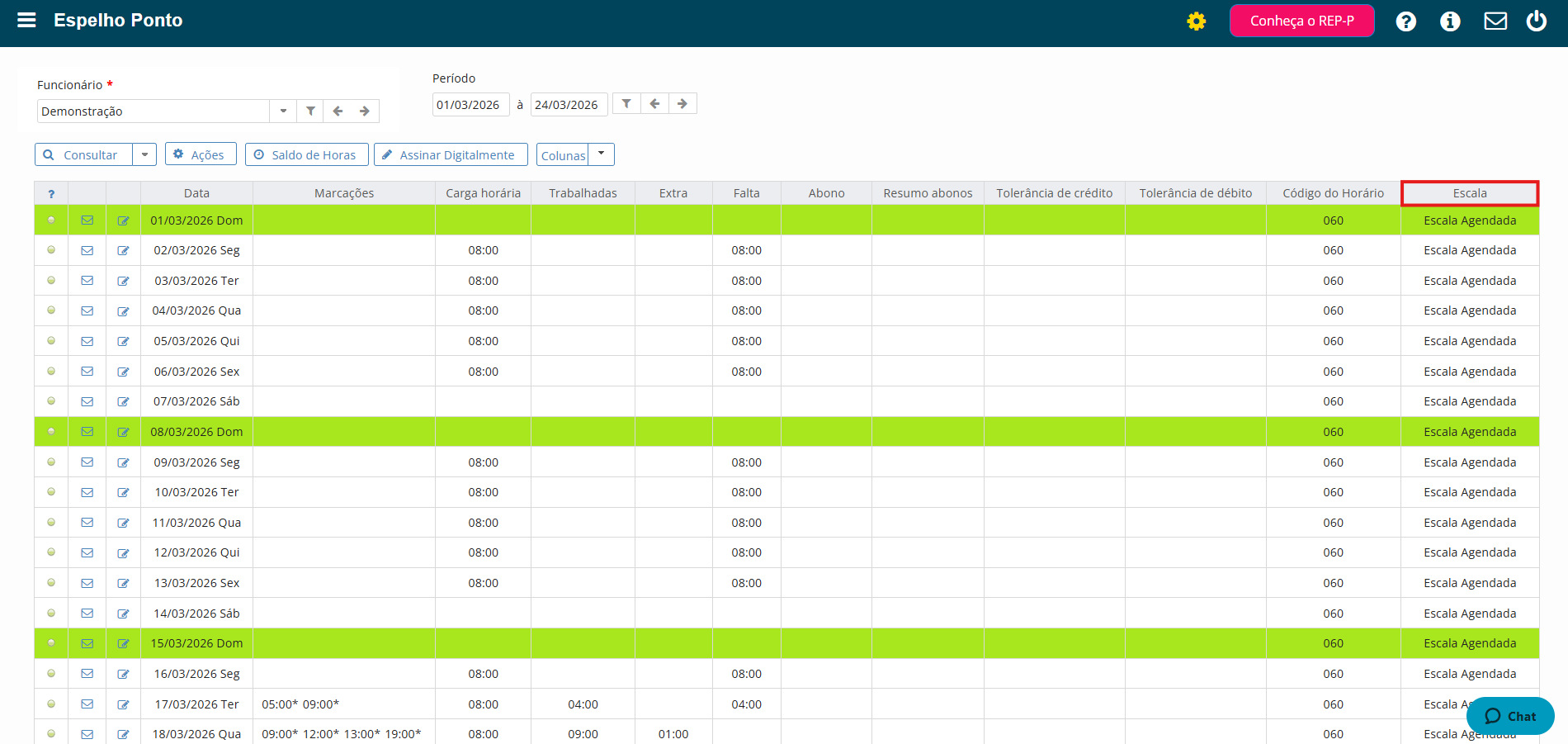Viewport: 1568px width, 744px height.
Task: Open help question mark icon
Action: click(x=1405, y=21)
